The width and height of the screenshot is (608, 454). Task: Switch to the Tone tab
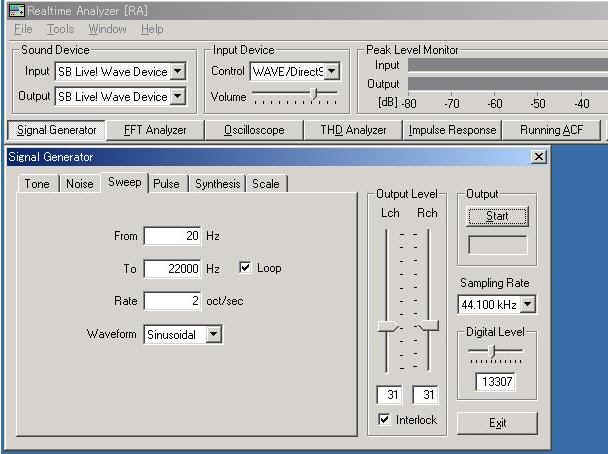[x=37, y=184]
